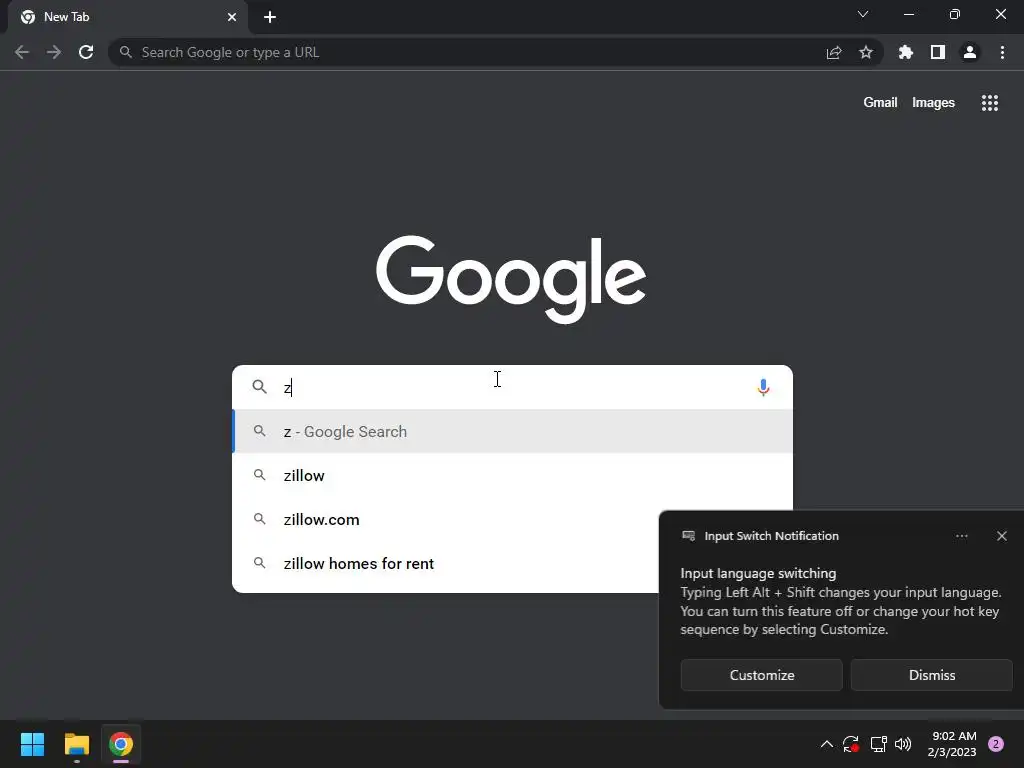This screenshot has height=768, width=1024.
Task: Open the notification's three-dot options
Action: click(x=961, y=536)
